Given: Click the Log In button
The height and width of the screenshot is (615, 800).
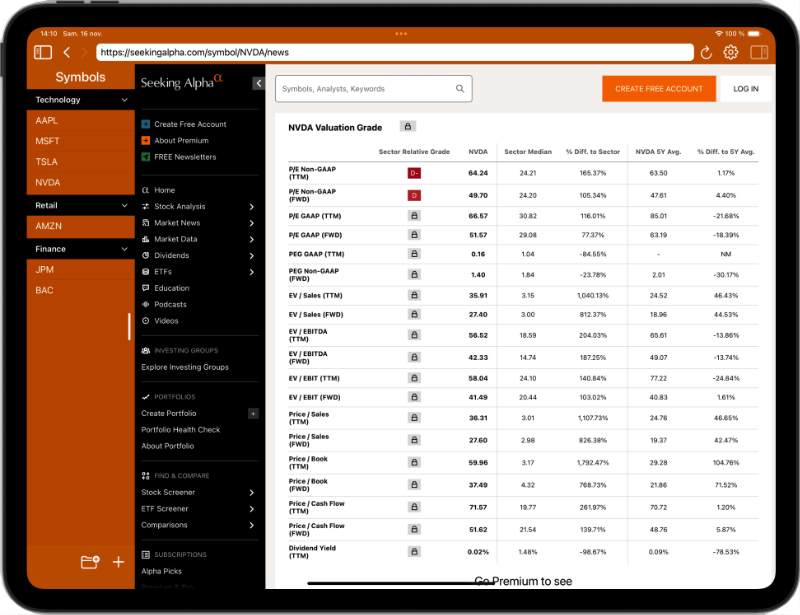Looking at the screenshot, I should pos(745,89).
